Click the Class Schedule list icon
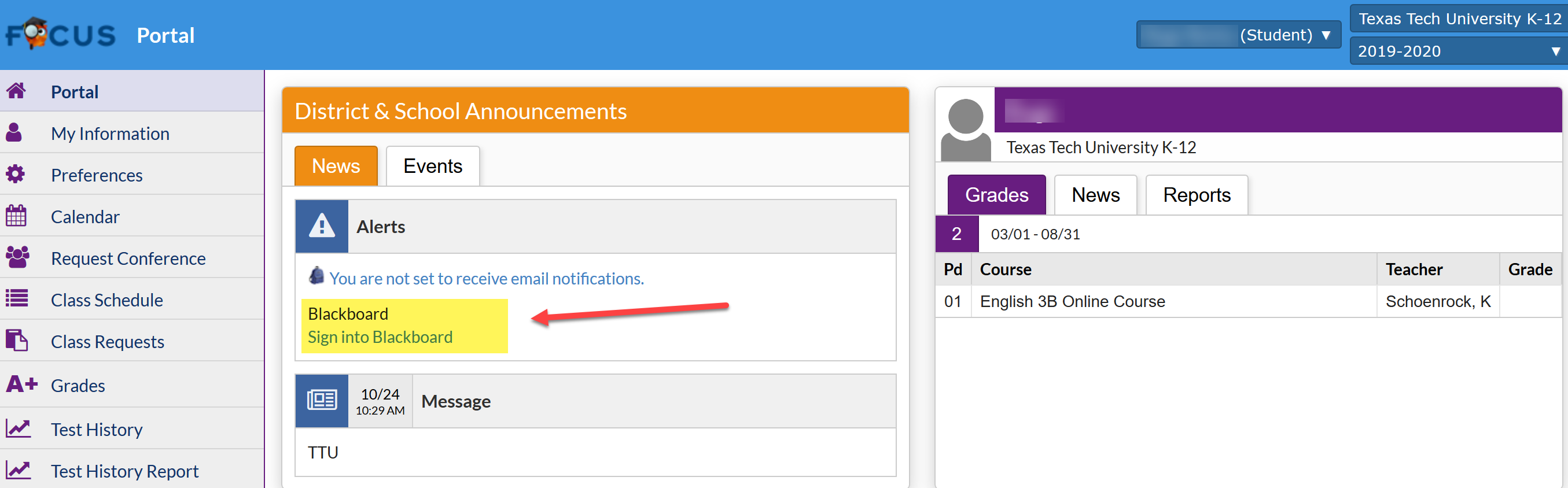The height and width of the screenshot is (488, 1568). click(17, 298)
